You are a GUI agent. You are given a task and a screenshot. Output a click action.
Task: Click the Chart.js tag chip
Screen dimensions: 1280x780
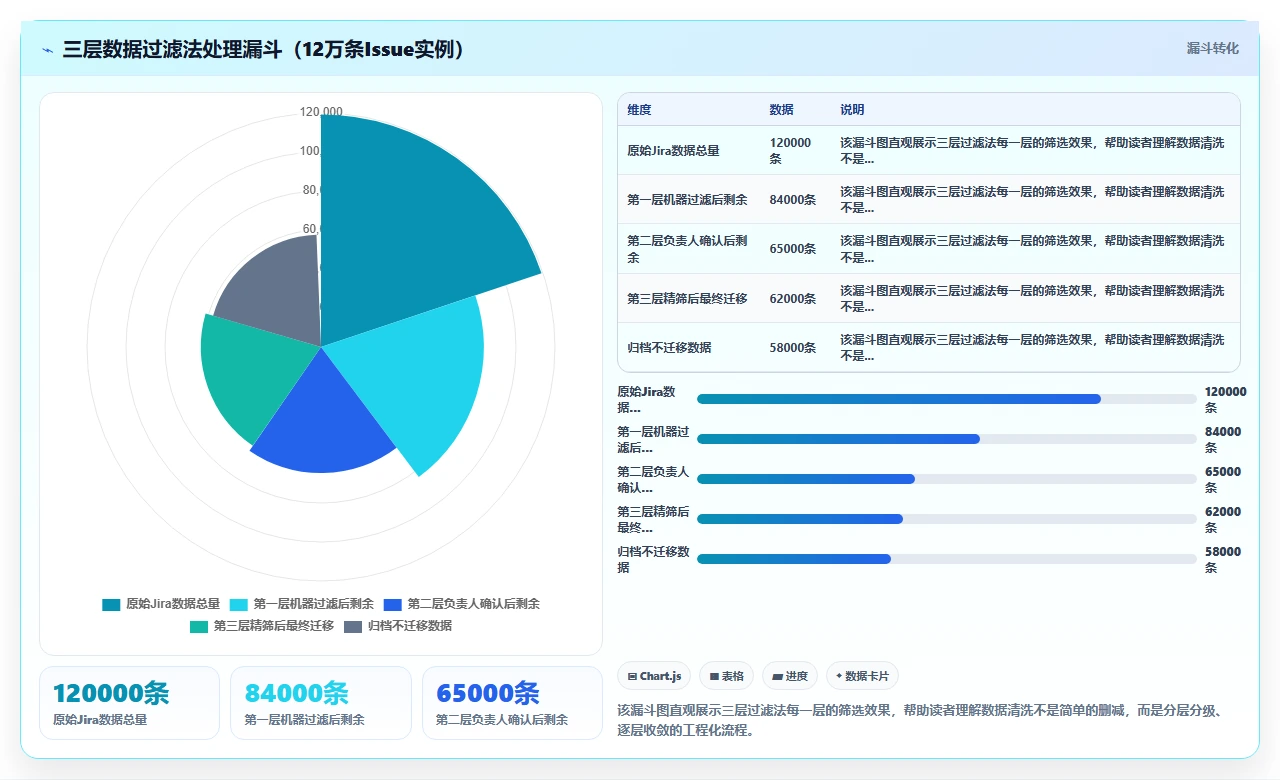point(654,676)
